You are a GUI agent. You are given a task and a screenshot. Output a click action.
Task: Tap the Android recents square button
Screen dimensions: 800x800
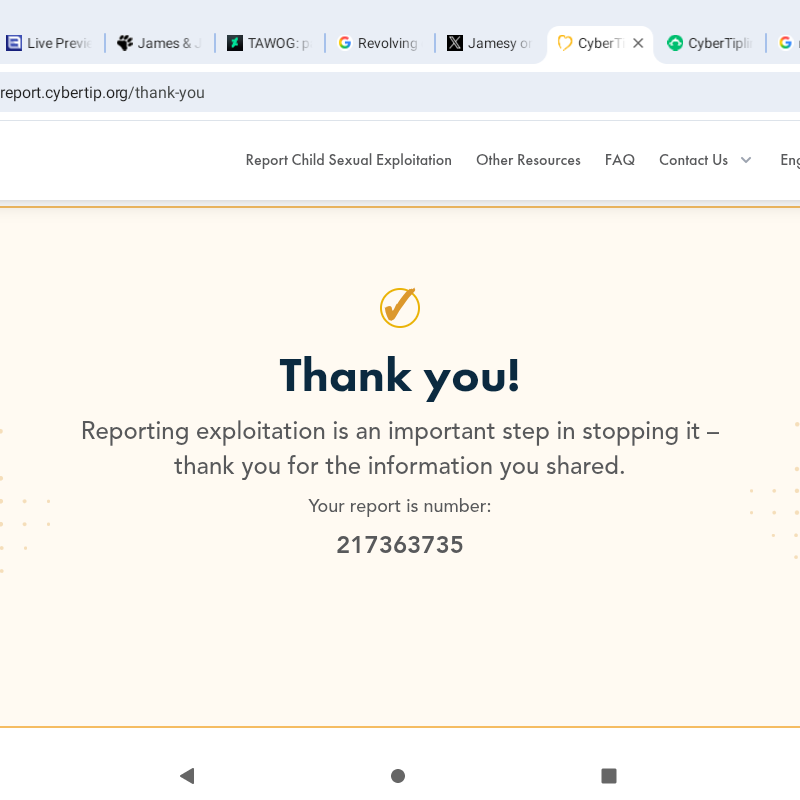pos(608,775)
